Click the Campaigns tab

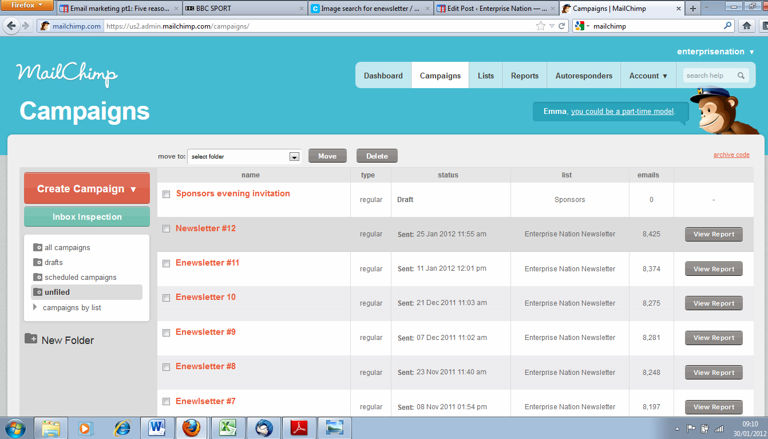pos(440,75)
